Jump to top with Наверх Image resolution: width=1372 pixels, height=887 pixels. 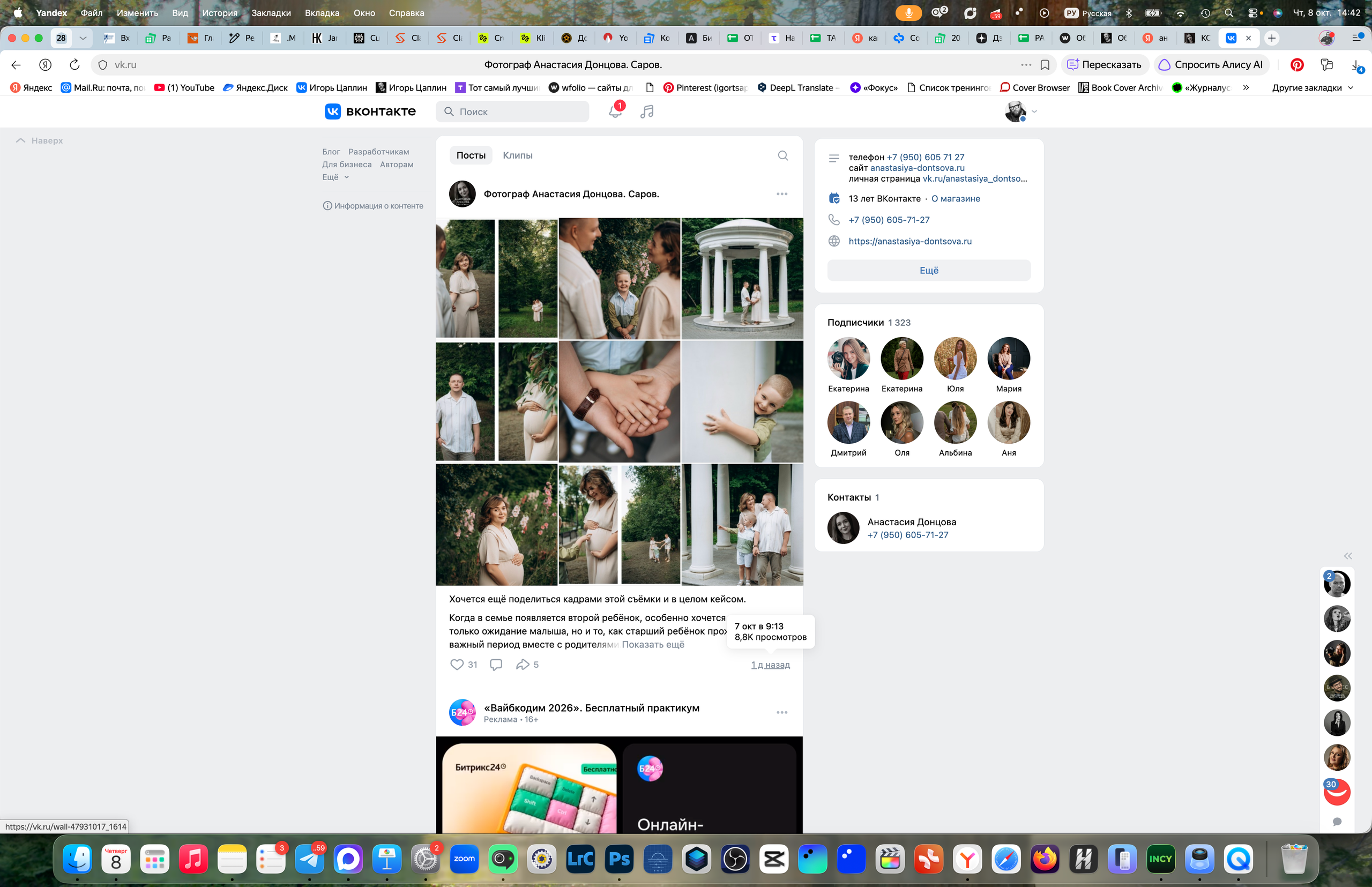pos(39,140)
